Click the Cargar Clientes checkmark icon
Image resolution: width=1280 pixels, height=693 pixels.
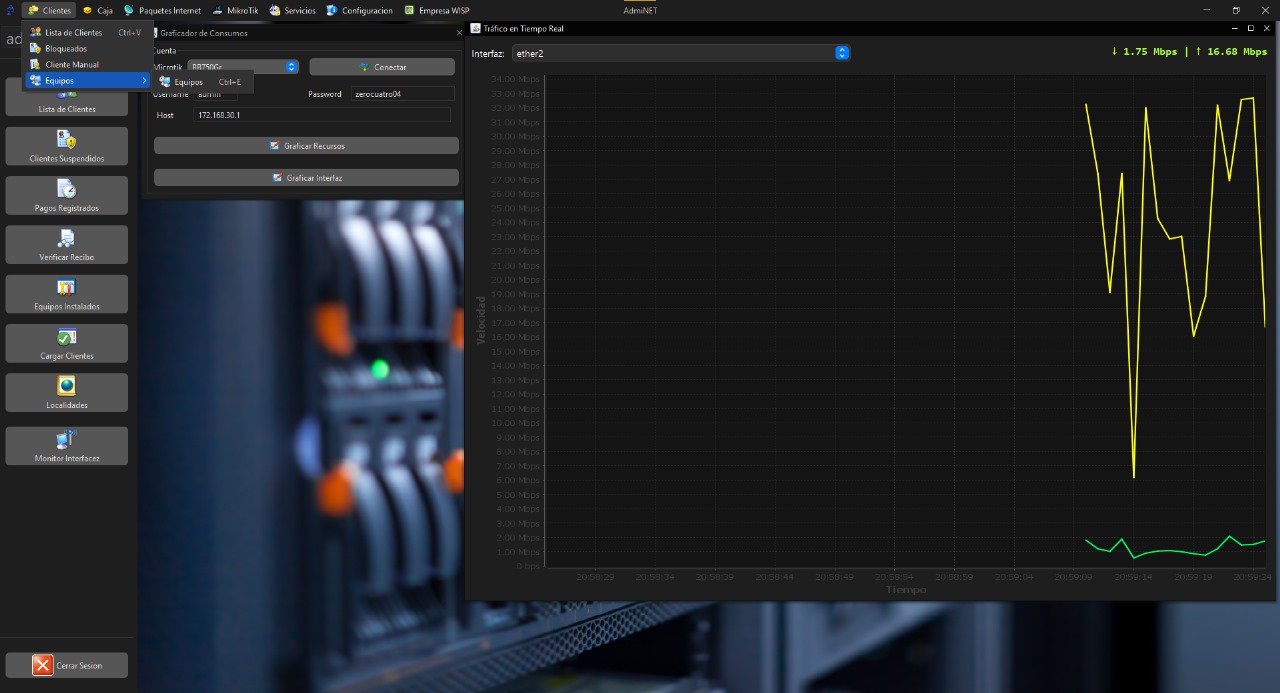(67, 336)
